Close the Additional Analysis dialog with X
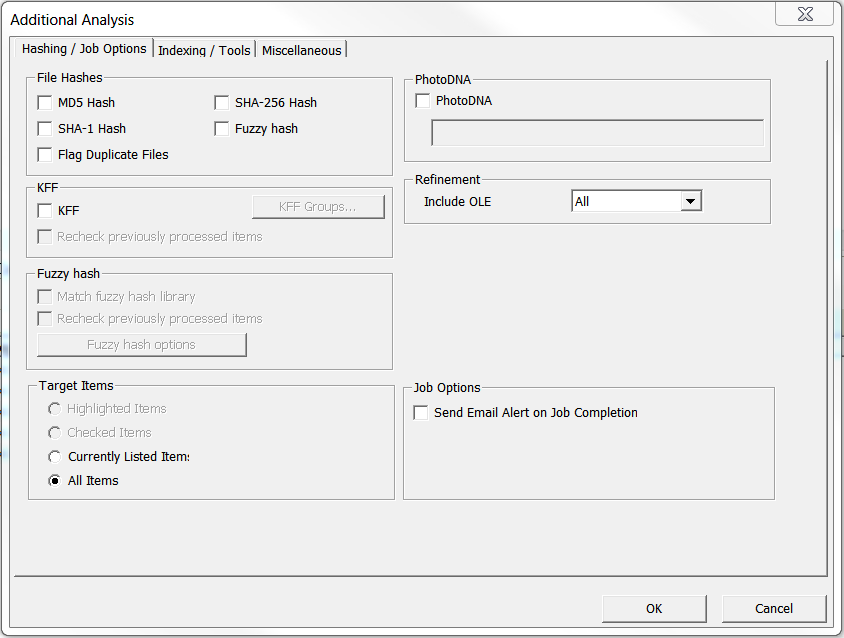844x638 pixels. pyautogui.click(x=805, y=15)
